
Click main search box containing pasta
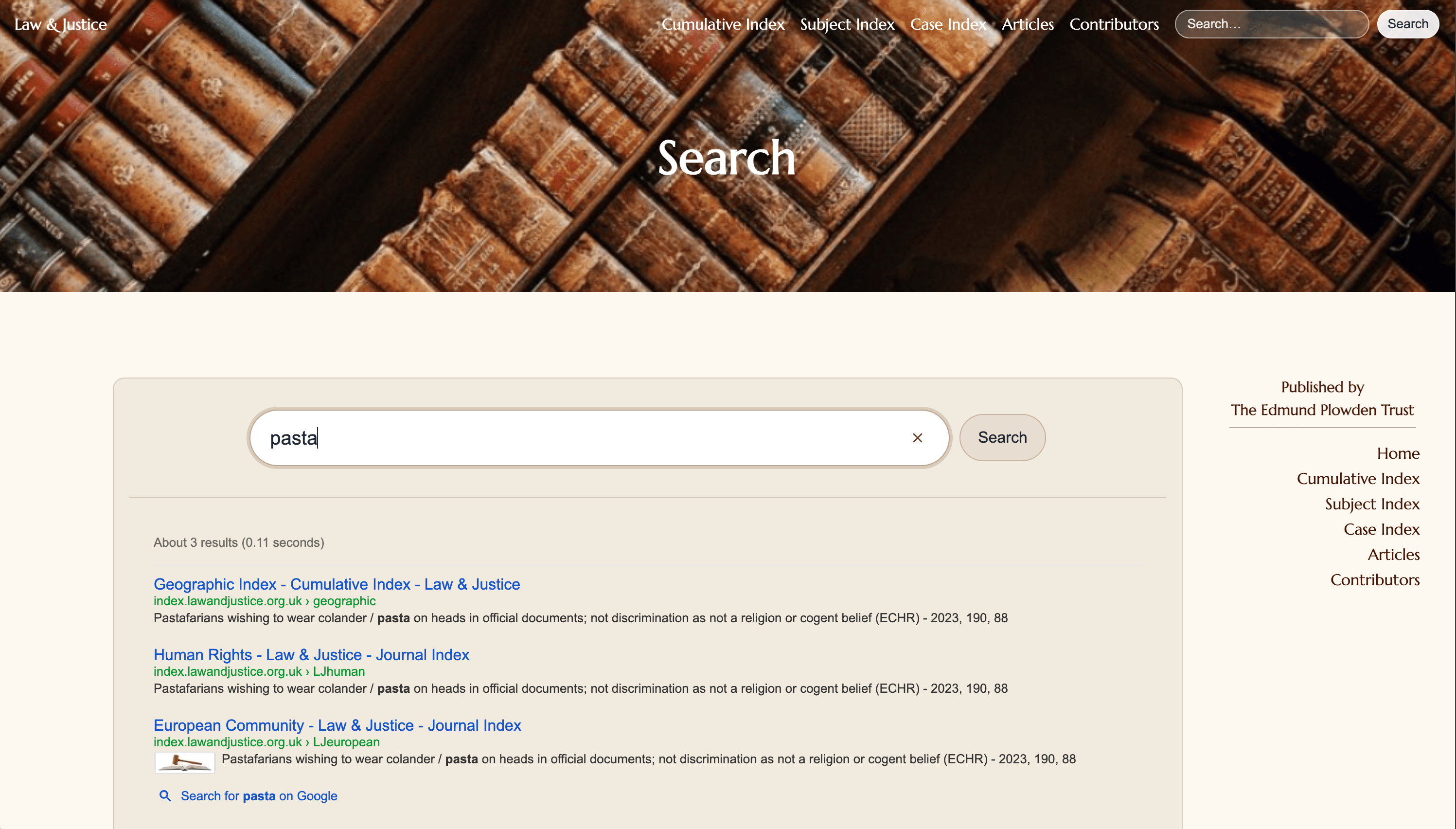580,438
